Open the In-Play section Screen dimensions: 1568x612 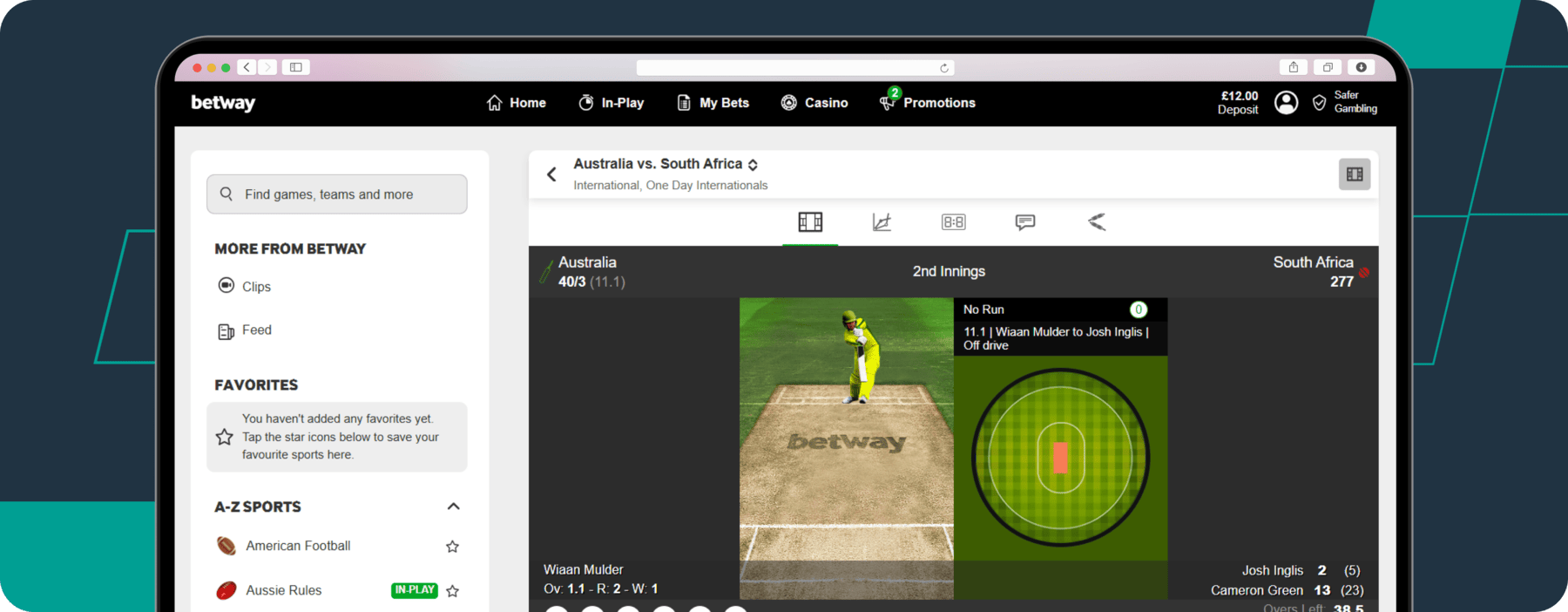[x=612, y=103]
